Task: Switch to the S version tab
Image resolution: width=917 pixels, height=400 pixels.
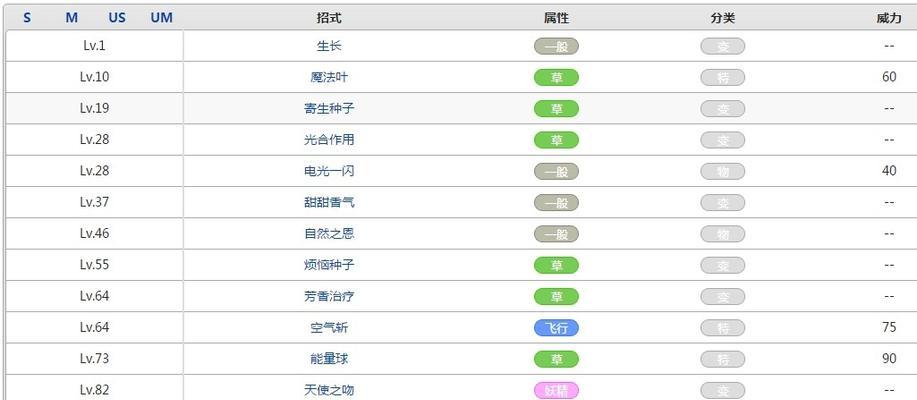Action: tap(27, 17)
